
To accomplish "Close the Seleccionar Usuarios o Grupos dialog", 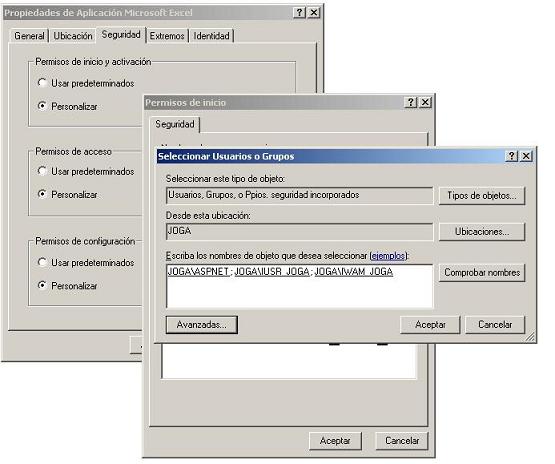I will coord(526,156).
